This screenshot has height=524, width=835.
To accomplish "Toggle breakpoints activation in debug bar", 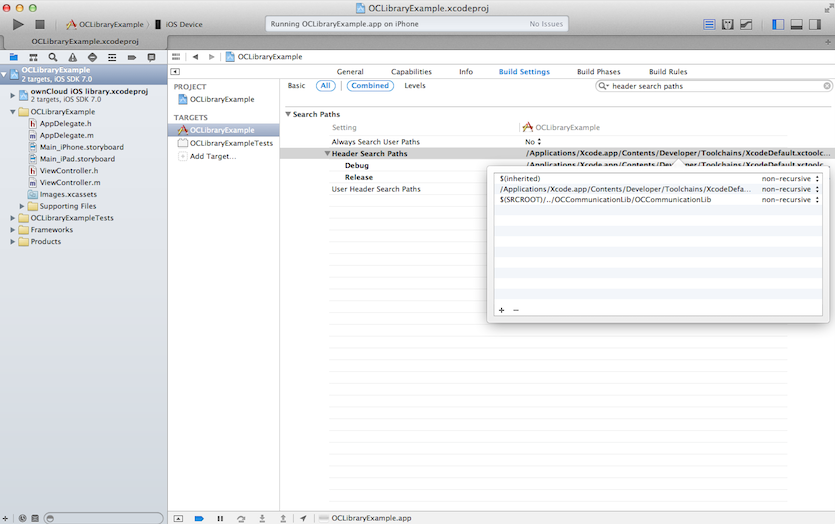I will tap(199, 518).
